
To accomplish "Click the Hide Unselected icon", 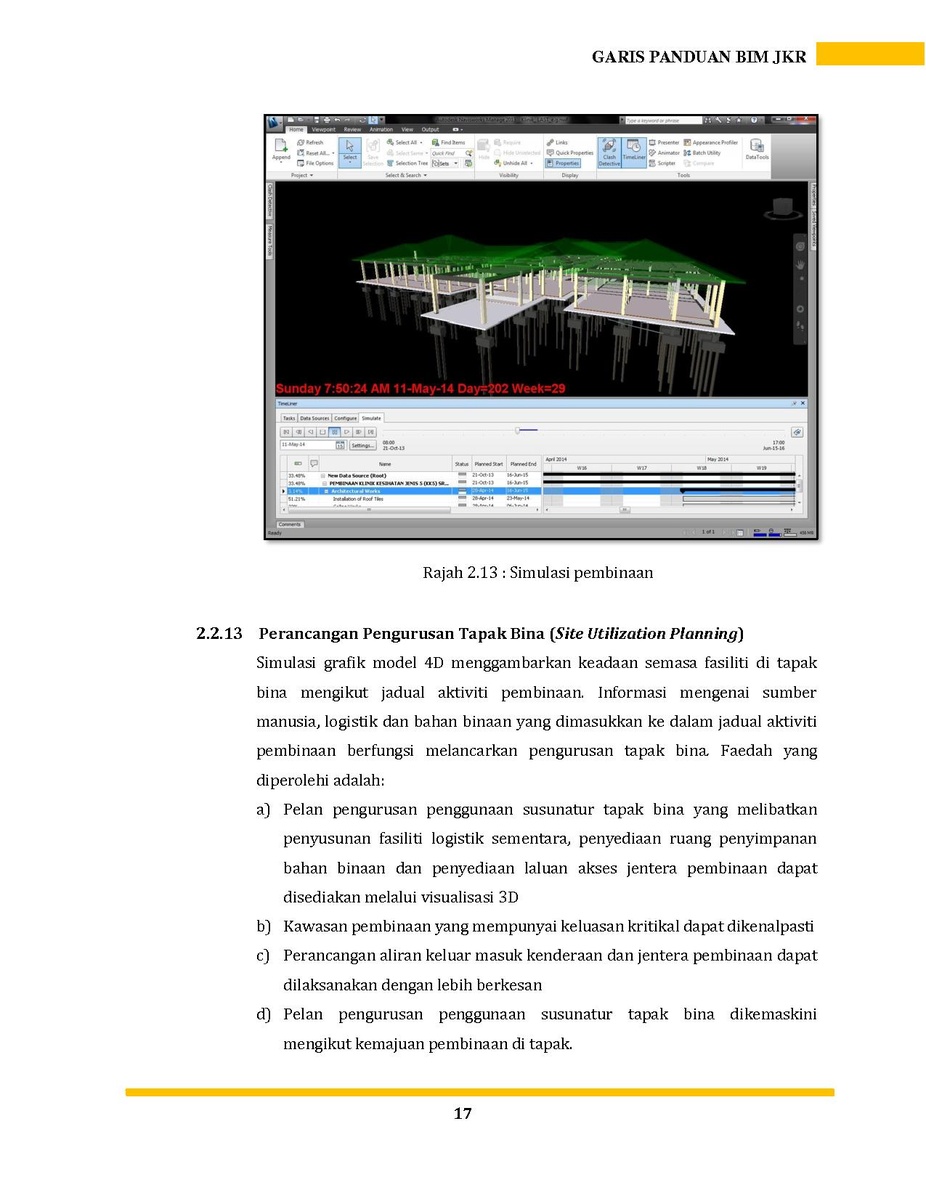I will (497, 153).
